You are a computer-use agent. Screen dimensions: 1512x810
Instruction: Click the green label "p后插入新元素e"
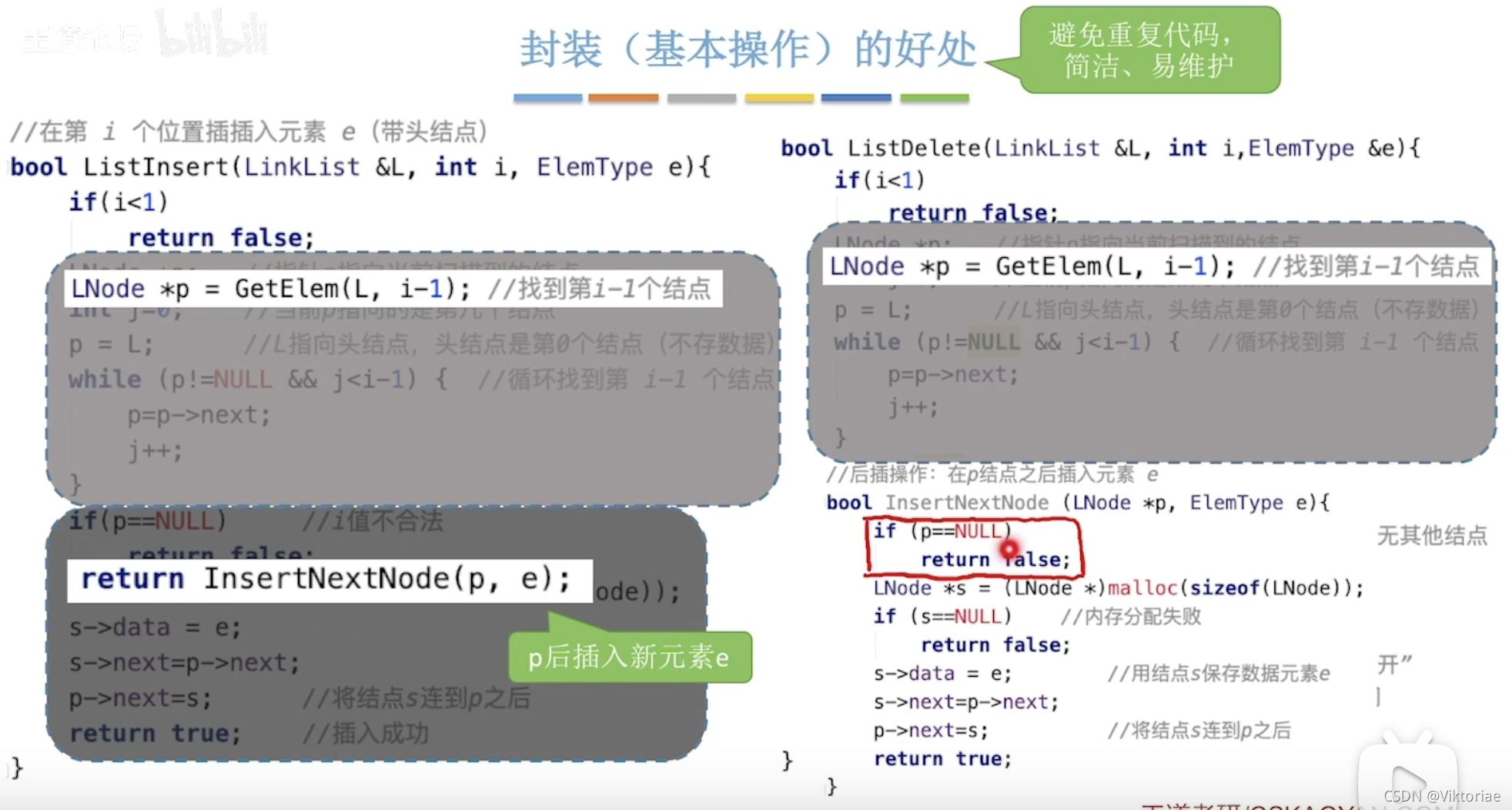(629, 658)
